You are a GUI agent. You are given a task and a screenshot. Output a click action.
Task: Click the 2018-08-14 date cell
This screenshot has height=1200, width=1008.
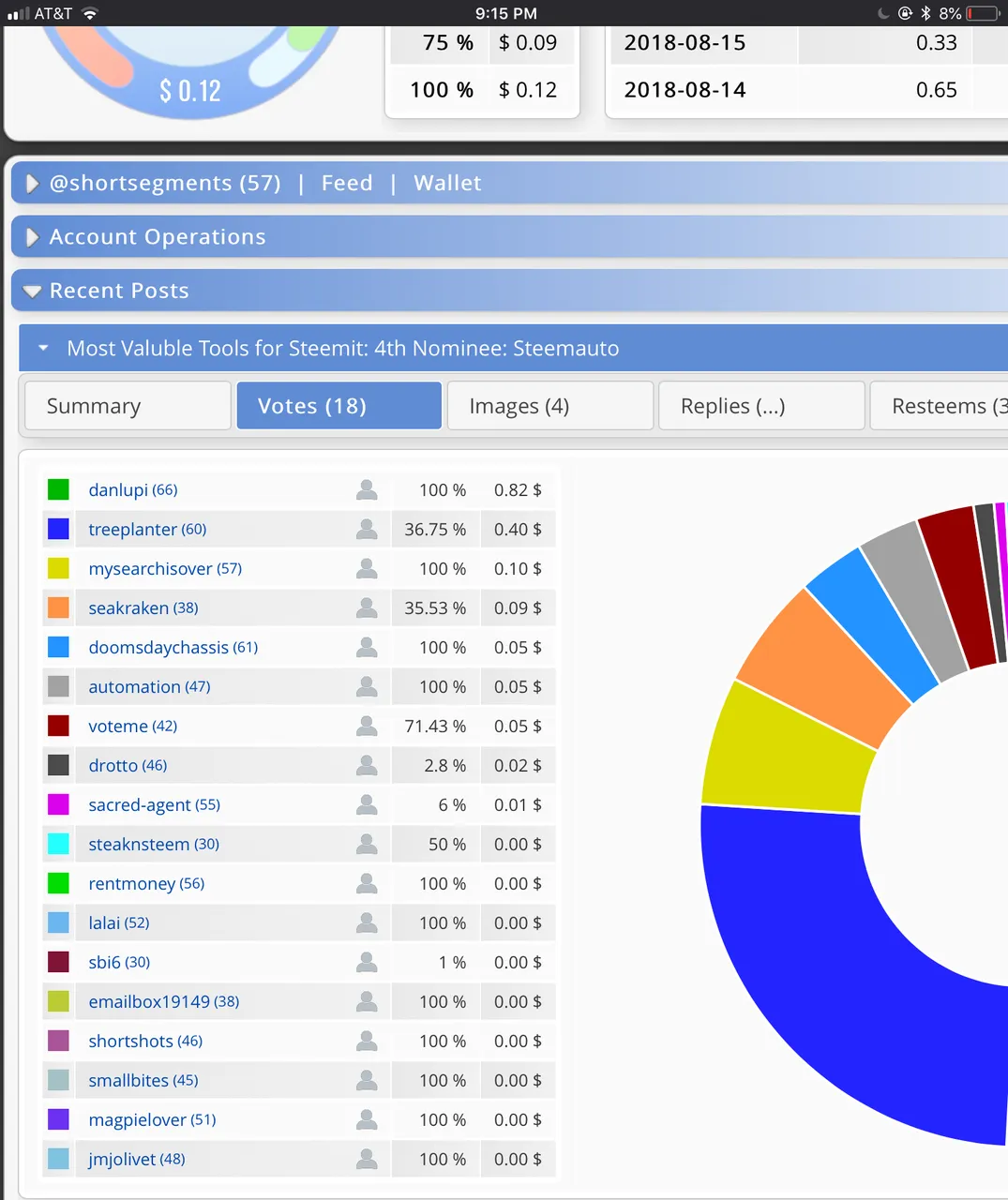[685, 90]
